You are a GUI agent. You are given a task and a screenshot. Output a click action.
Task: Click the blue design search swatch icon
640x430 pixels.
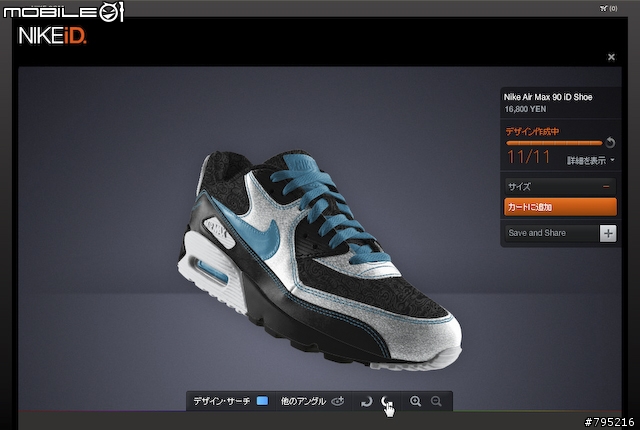tap(262, 401)
